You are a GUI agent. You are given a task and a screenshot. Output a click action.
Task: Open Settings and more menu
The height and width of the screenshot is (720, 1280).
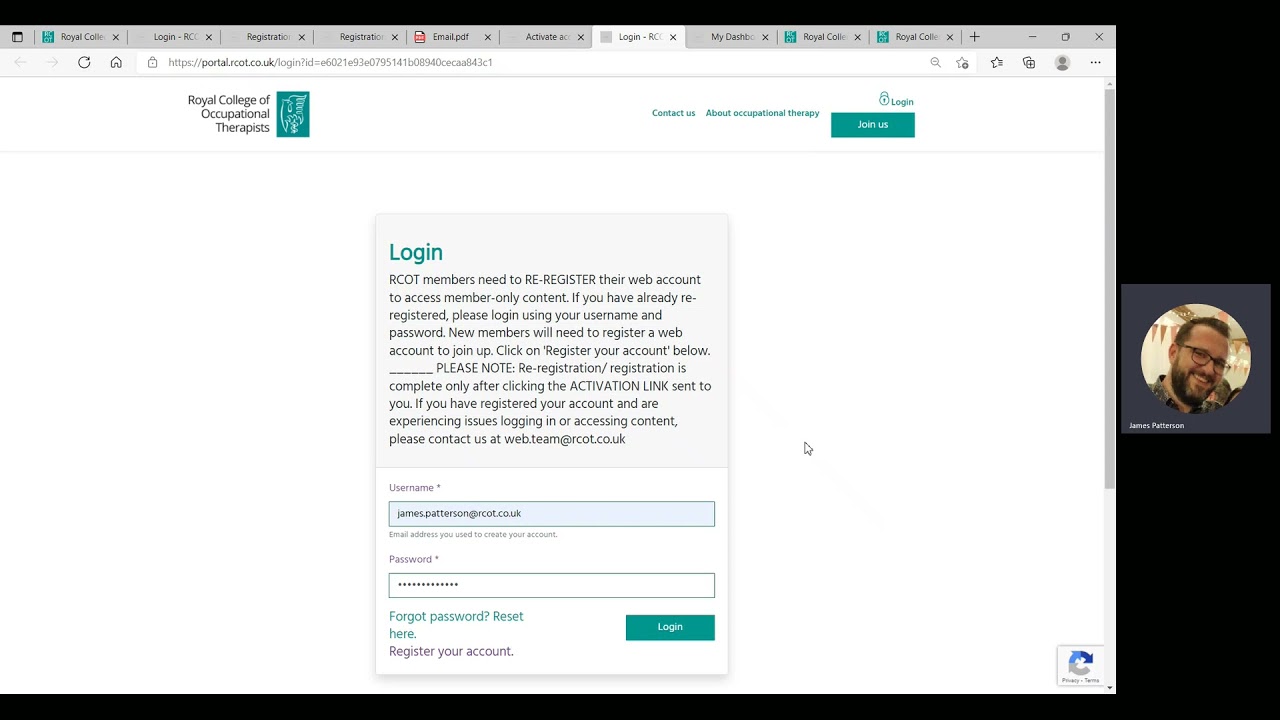(1095, 62)
